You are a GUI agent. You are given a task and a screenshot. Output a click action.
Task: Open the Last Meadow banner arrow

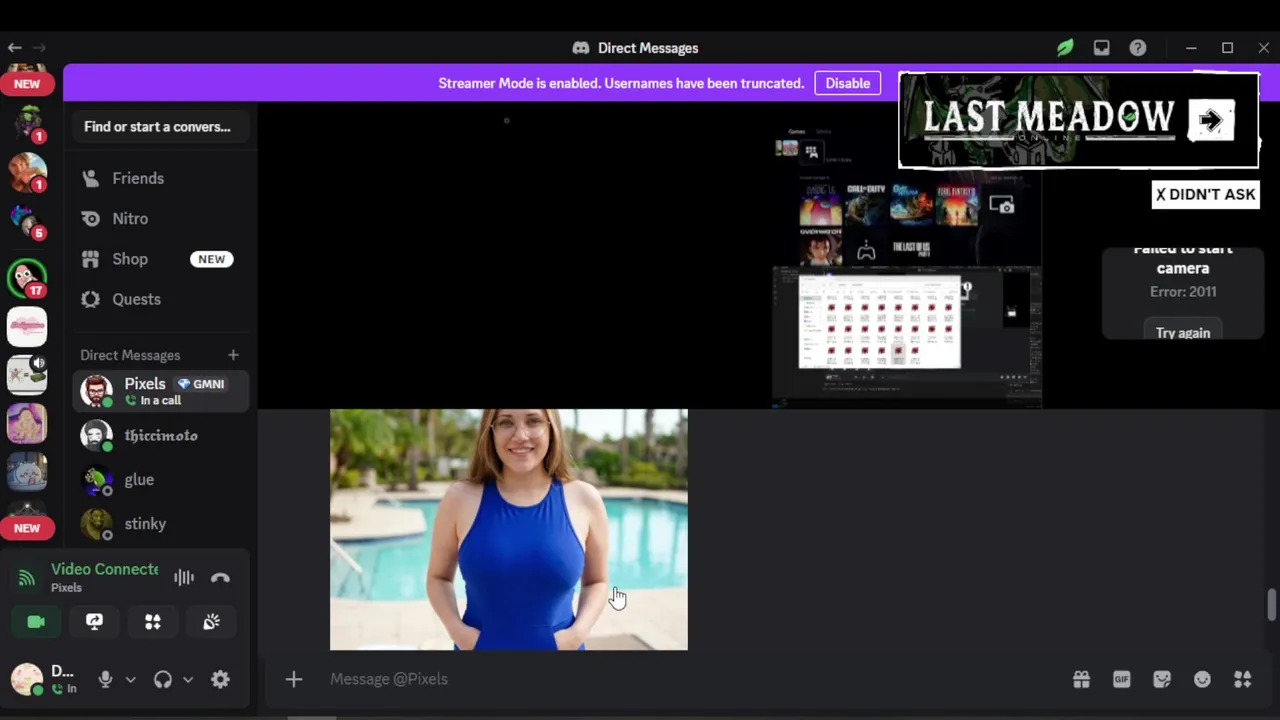click(1210, 121)
